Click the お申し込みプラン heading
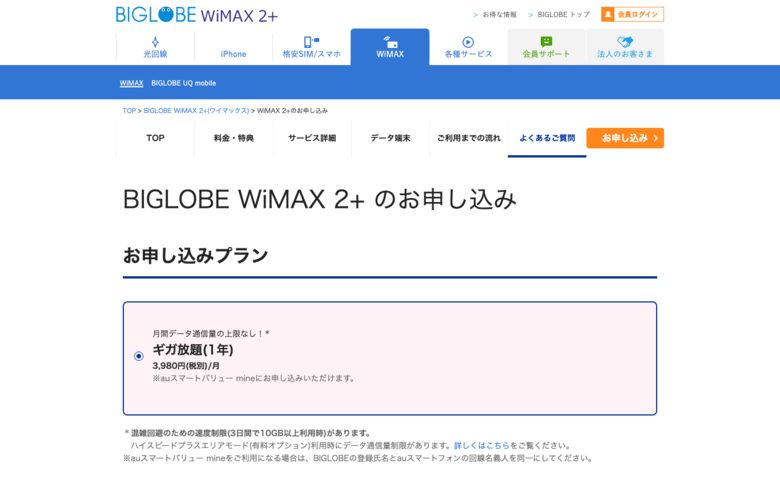The height and width of the screenshot is (480, 780). pyautogui.click(x=195, y=256)
